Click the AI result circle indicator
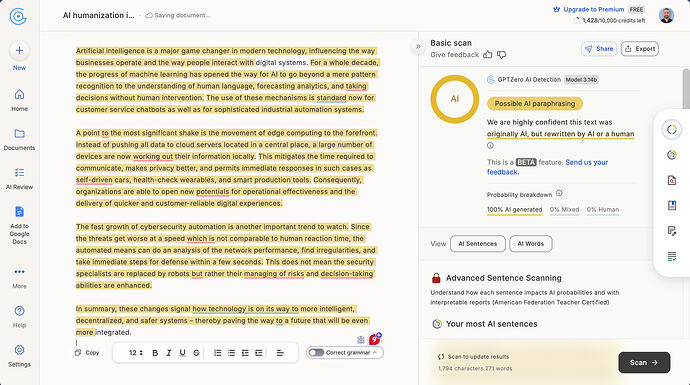 (455, 99)
